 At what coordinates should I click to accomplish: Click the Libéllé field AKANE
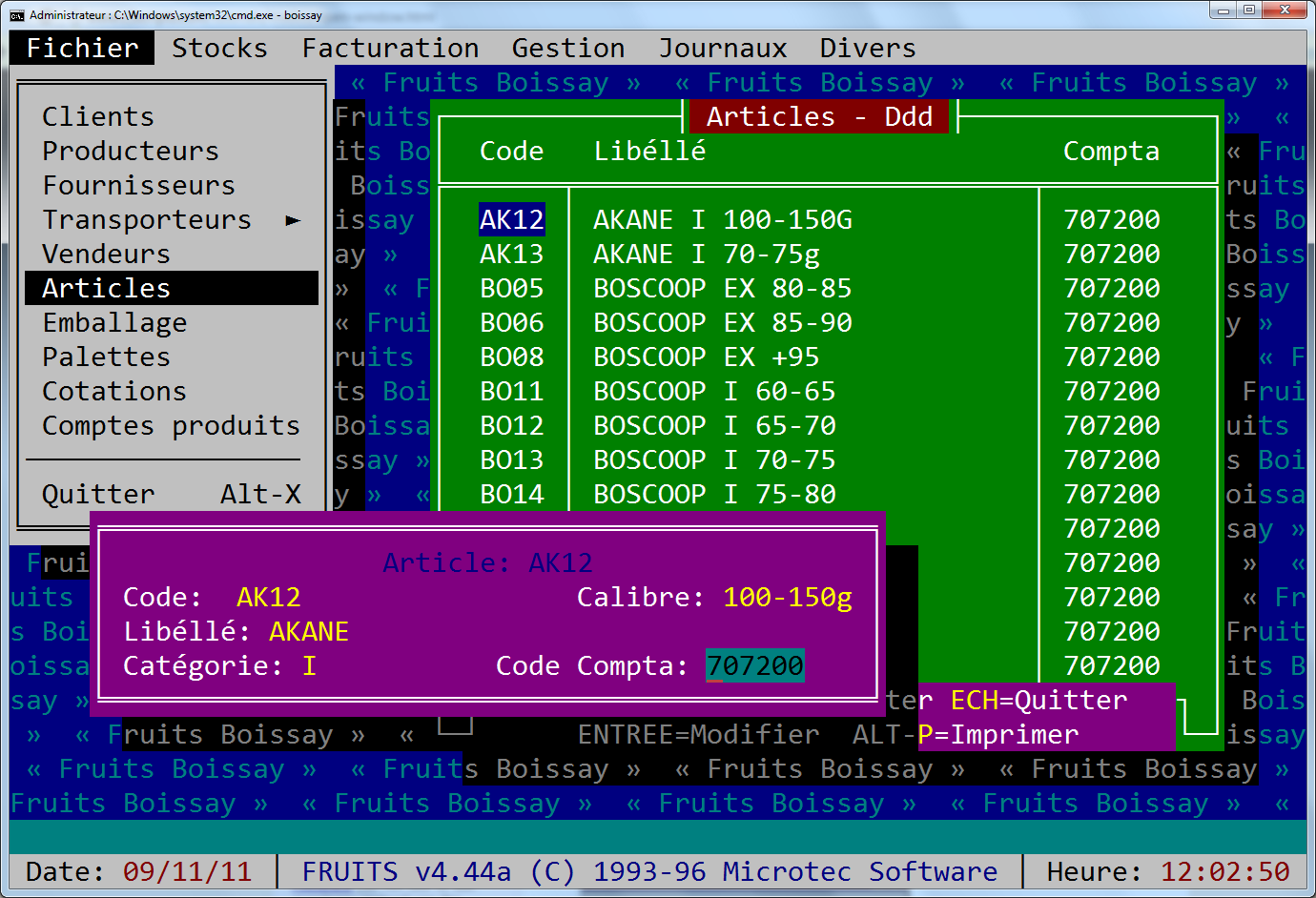(309, 631)
